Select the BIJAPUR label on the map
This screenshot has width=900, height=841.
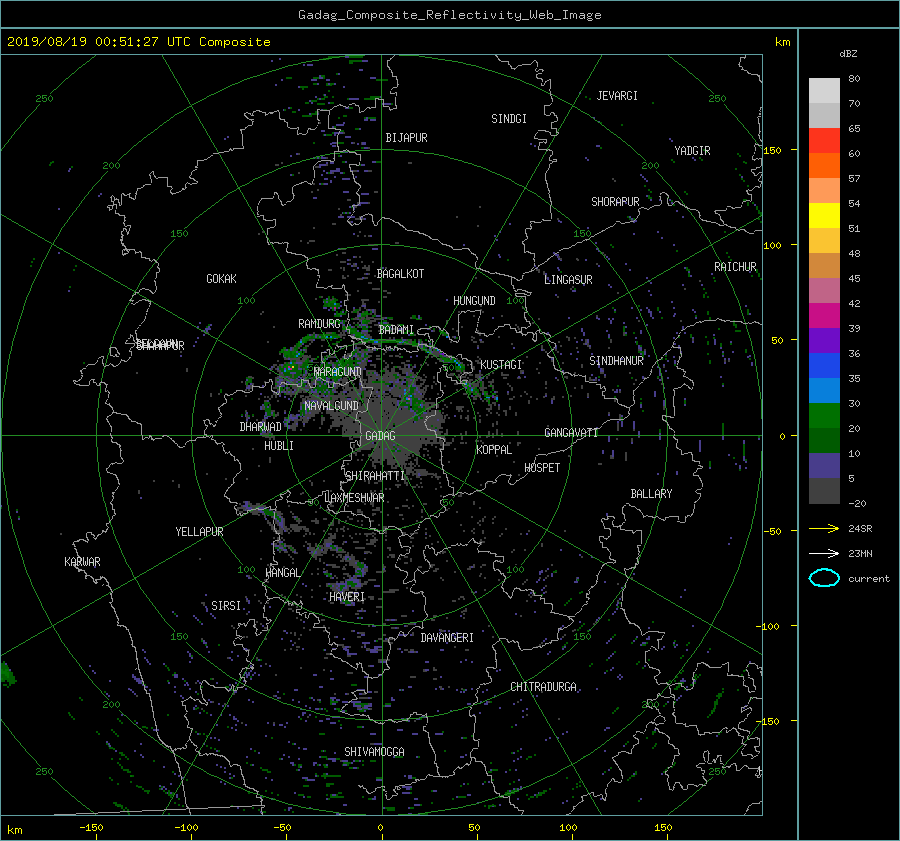[x=406, y=138]
